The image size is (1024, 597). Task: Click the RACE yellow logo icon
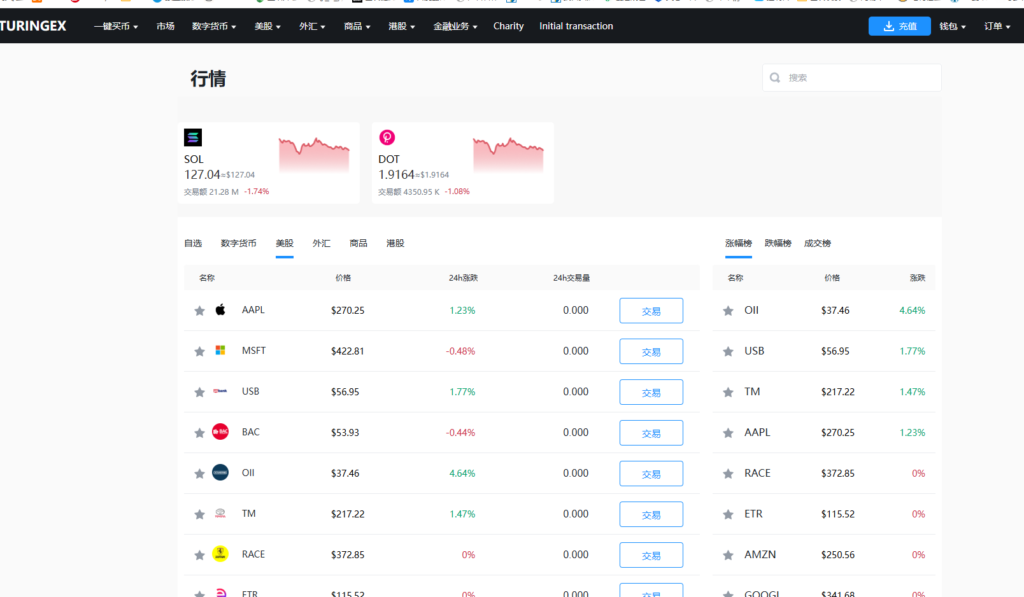click(220, 554)
